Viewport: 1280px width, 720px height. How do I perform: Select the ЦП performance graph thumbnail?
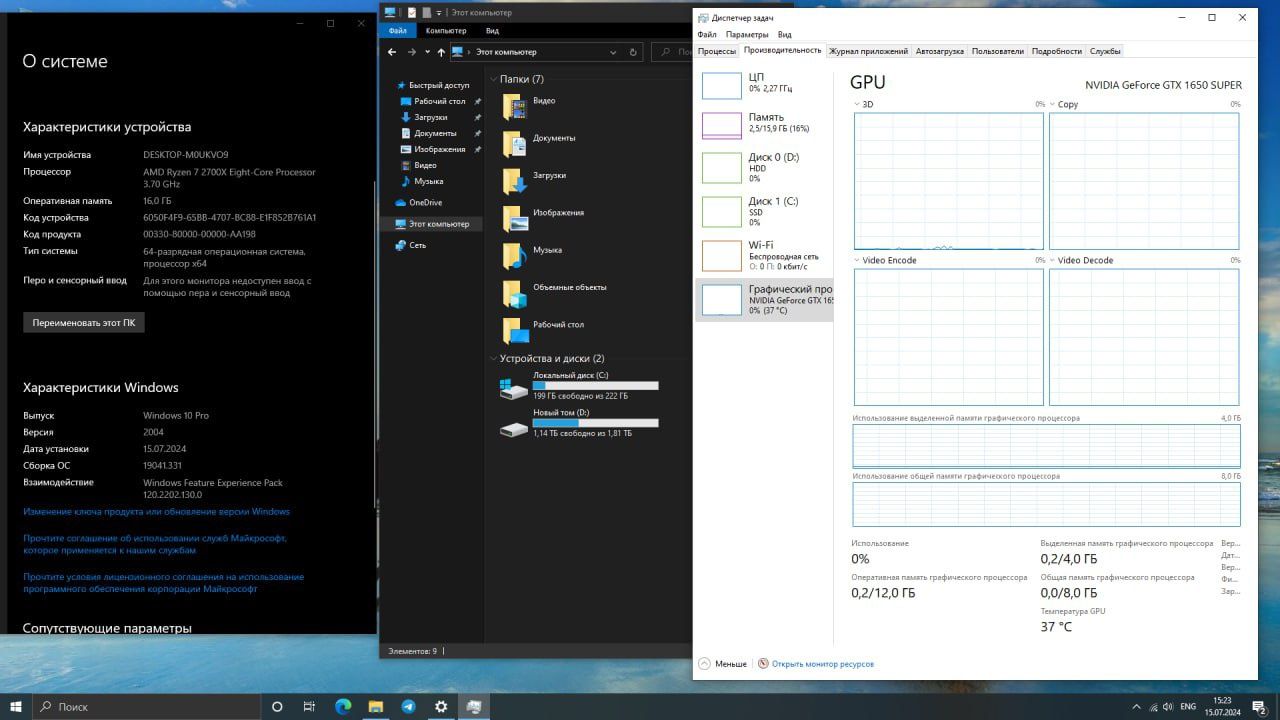(721, 85)
